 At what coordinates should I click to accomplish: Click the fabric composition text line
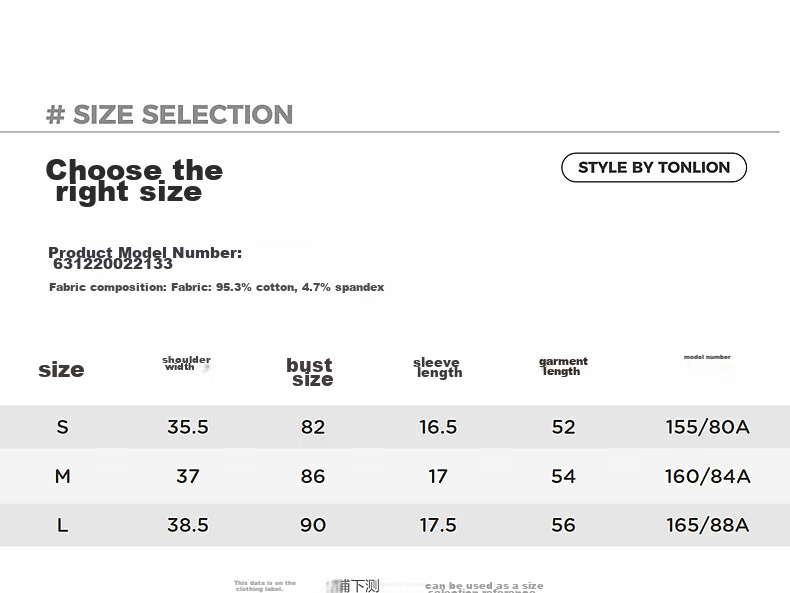click(217, 287)
